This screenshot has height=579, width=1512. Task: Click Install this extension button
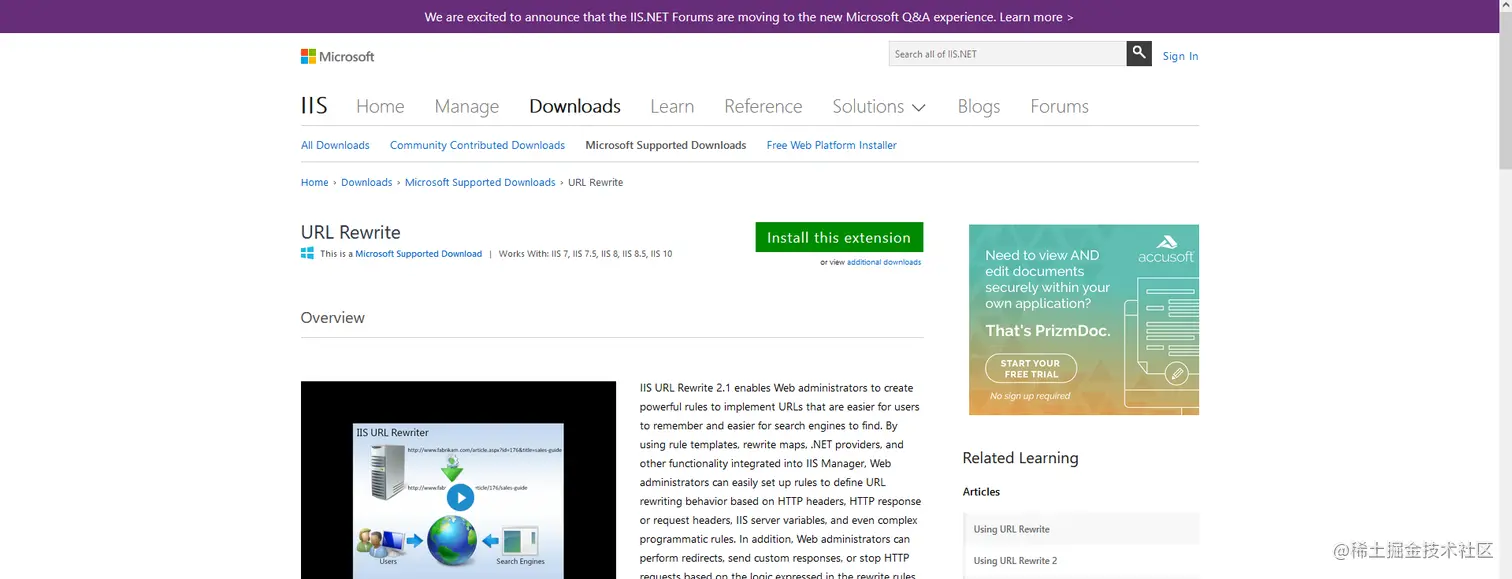click(839, 237)
